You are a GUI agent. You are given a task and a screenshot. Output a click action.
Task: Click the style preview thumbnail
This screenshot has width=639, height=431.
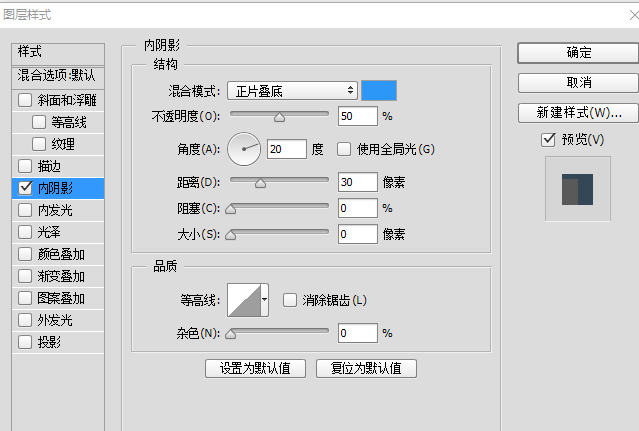point(578,189)
